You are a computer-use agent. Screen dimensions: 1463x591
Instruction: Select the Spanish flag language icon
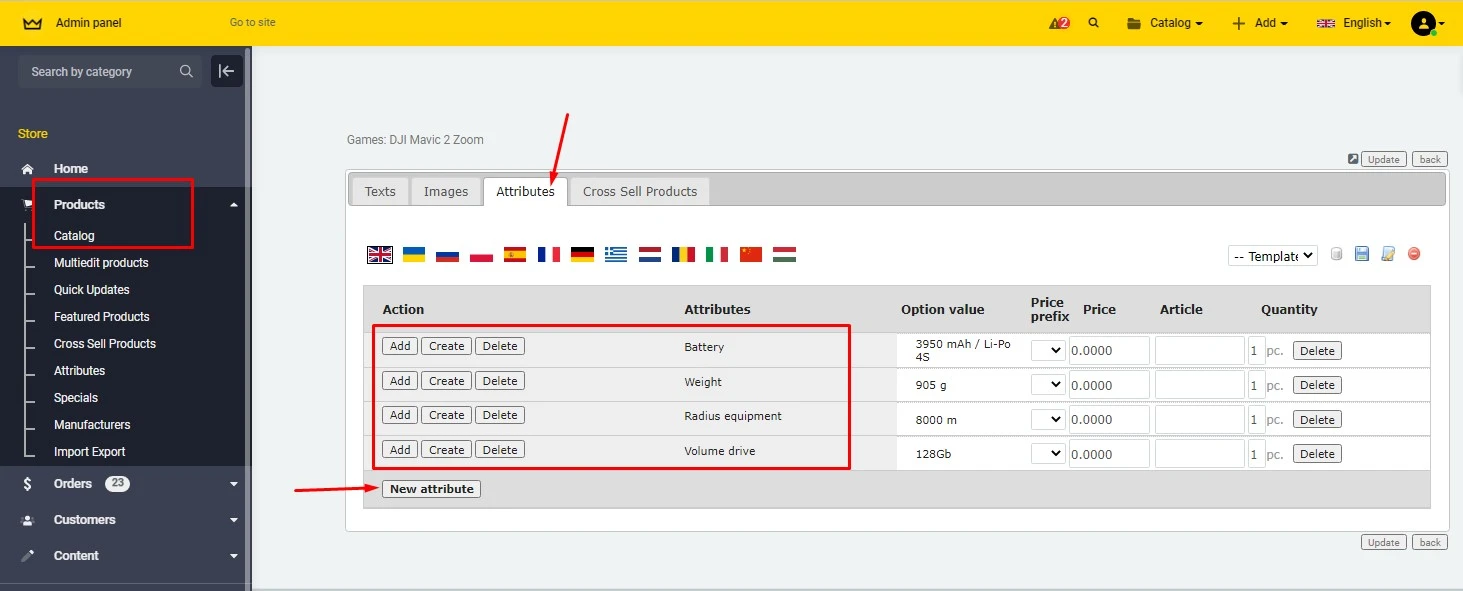(x=515, y=254)
